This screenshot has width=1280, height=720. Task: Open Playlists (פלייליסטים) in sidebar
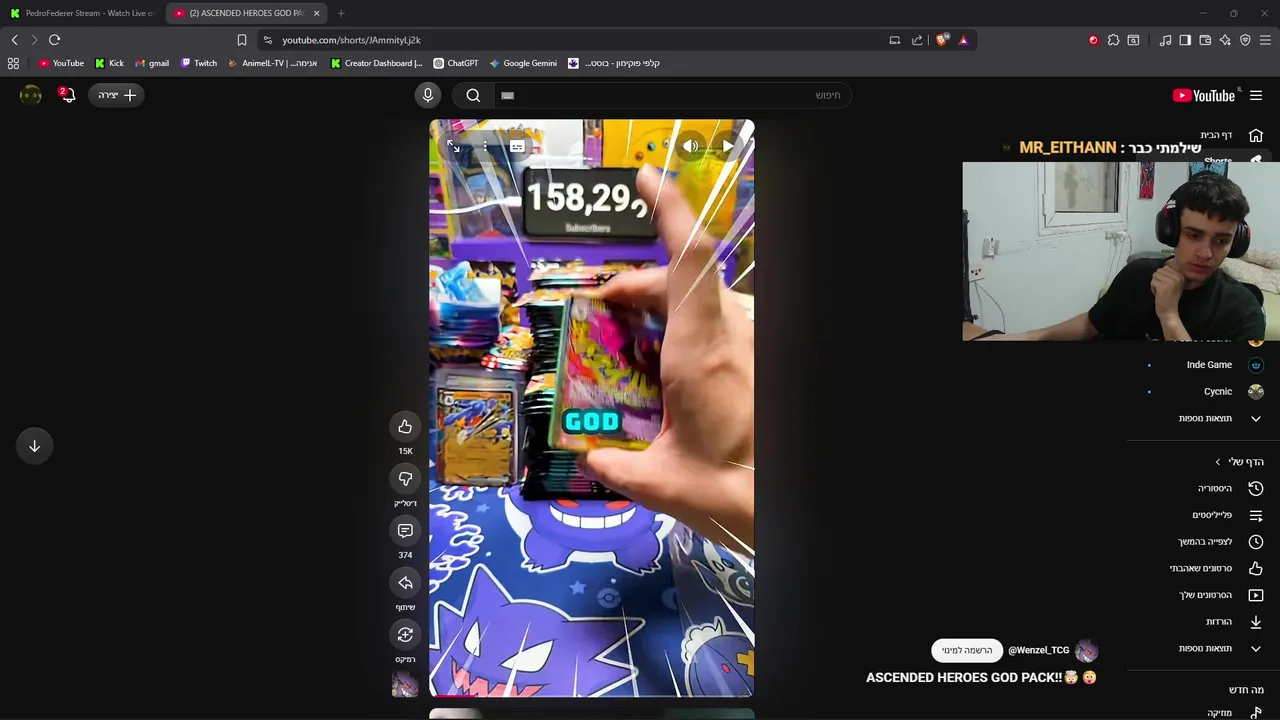click(x=1227, y=515)
